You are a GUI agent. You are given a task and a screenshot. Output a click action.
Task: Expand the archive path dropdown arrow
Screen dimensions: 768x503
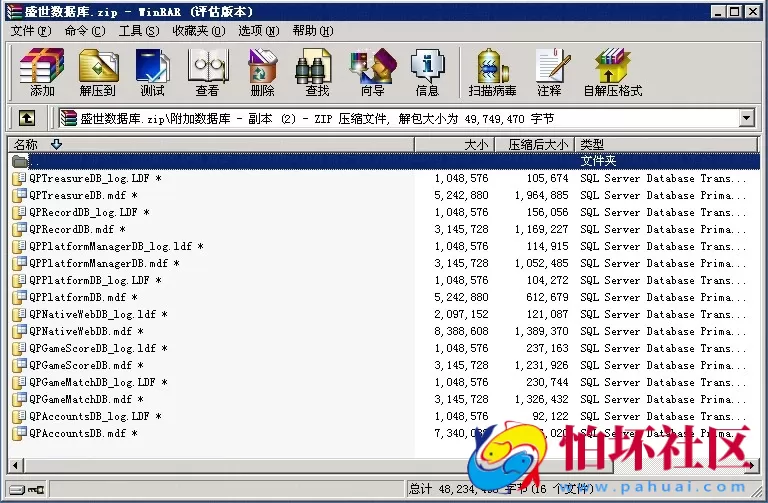coord(746,118)
